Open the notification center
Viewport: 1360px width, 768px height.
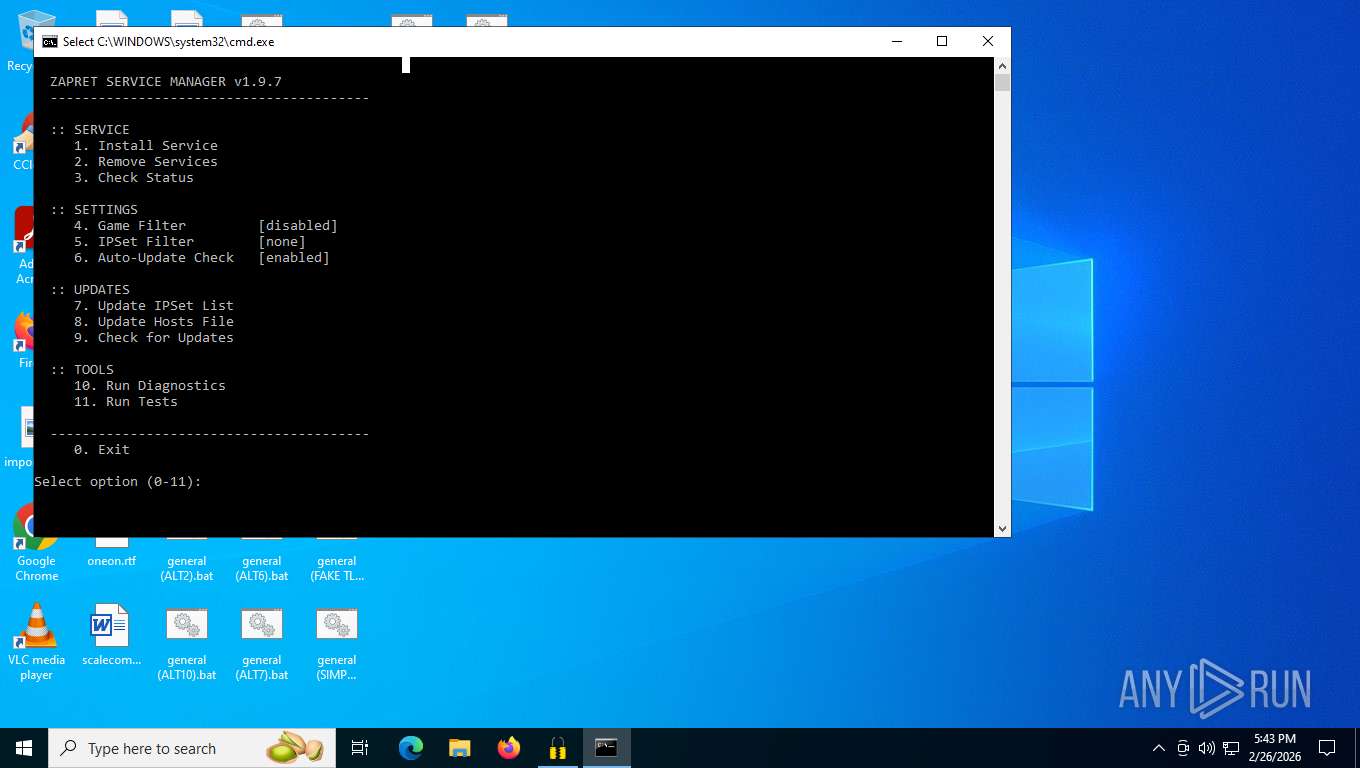click(x=1327, y=748)
